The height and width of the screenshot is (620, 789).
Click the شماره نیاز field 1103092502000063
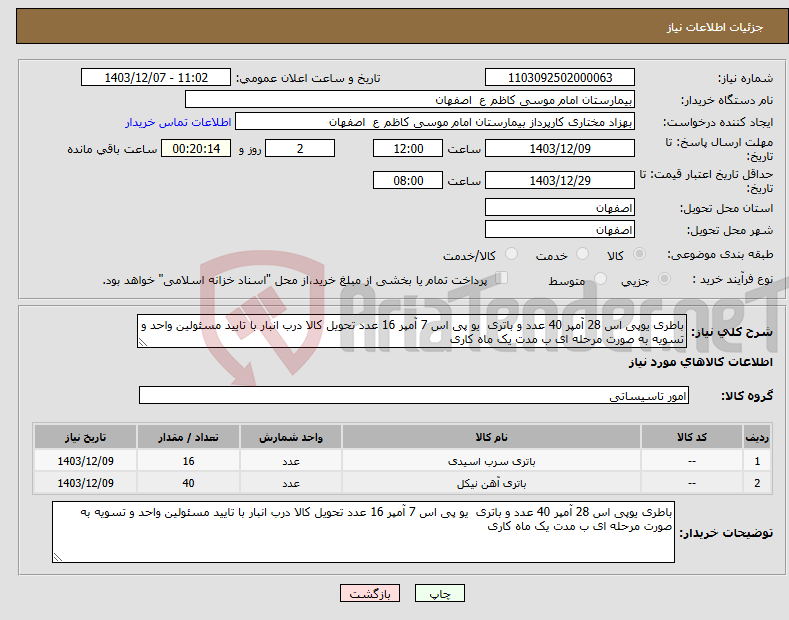click(x=560, y=78)
